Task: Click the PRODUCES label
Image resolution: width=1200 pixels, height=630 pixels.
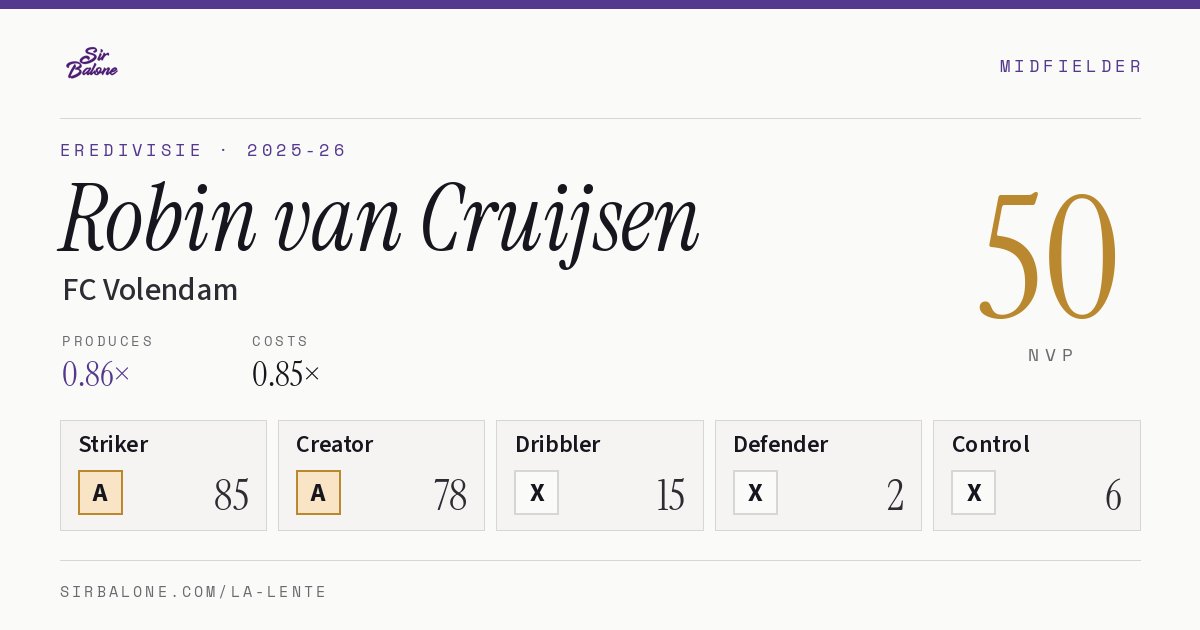Action: 108,341
